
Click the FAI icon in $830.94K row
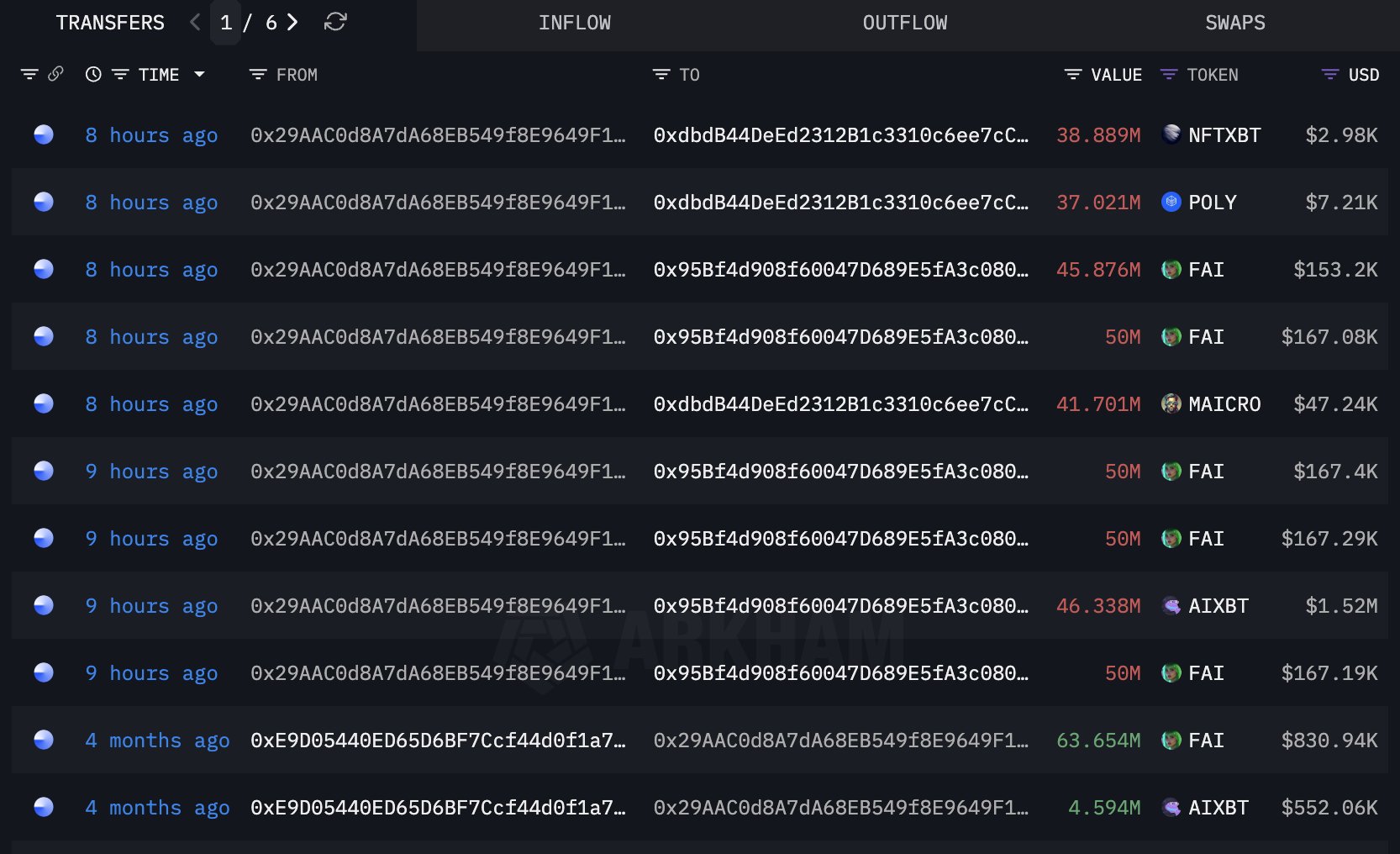pyautogui.click(x=1171, y=740)
